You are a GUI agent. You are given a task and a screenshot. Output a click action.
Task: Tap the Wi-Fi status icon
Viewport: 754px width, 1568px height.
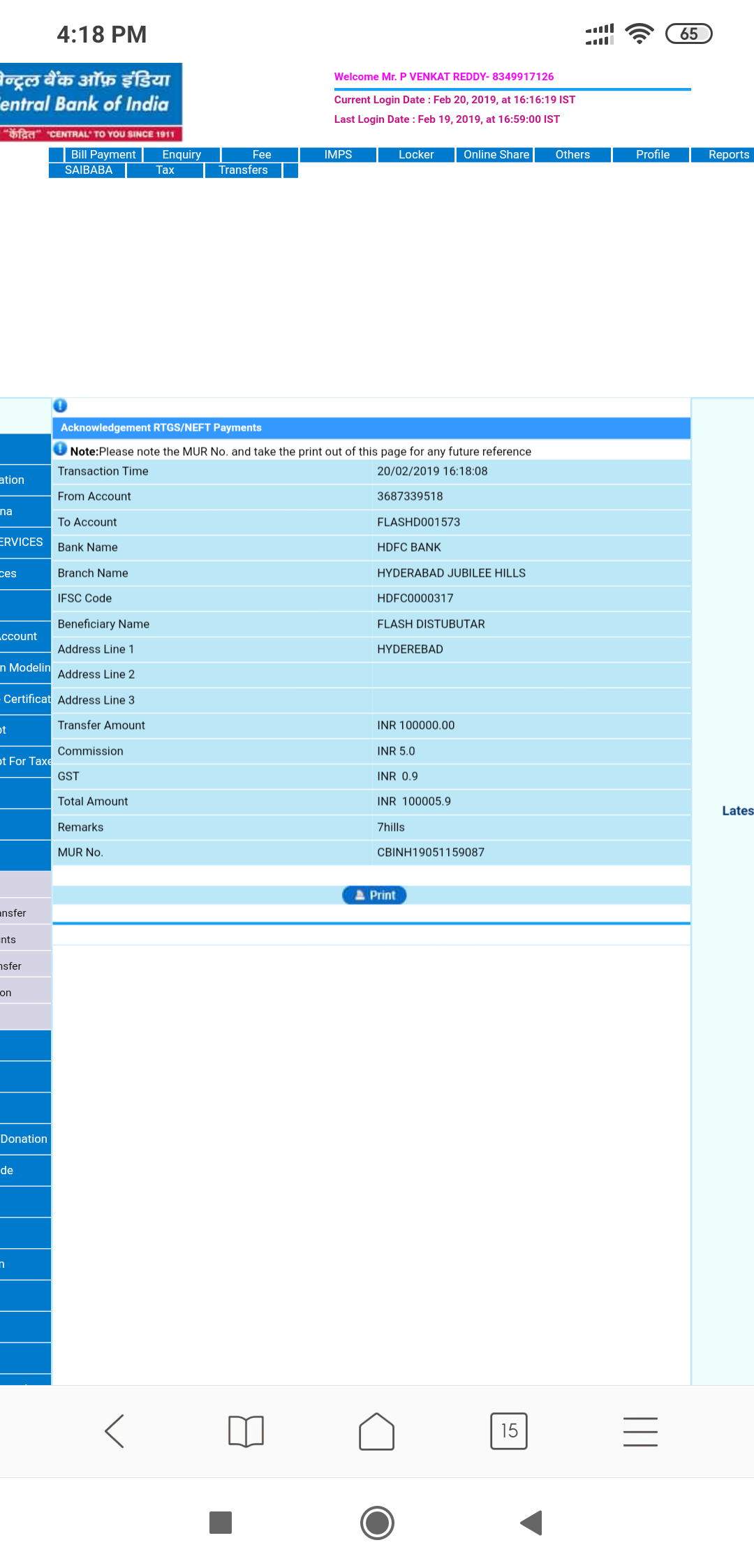click(x=640, y=34)
